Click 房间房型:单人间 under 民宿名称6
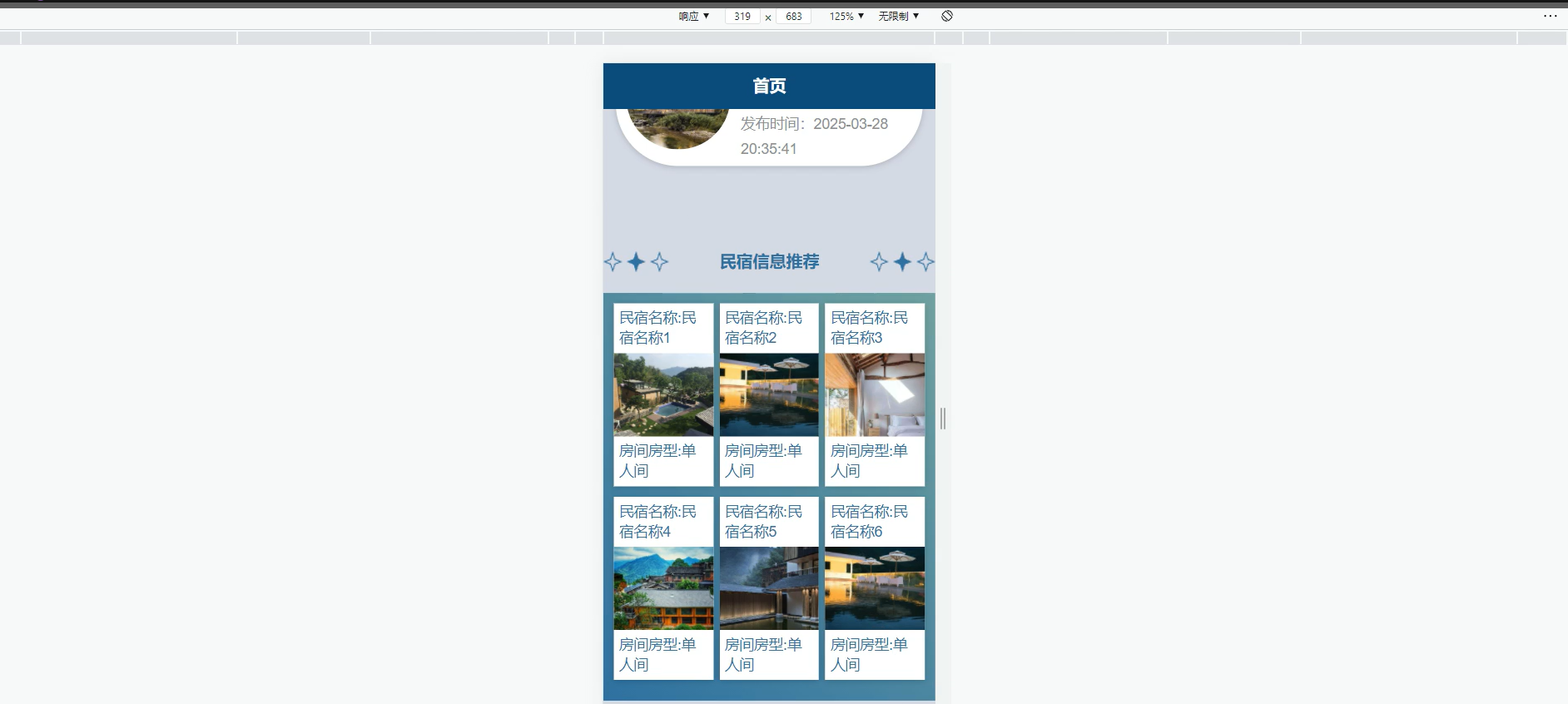The image size is (1568, 704). [869, 655]
